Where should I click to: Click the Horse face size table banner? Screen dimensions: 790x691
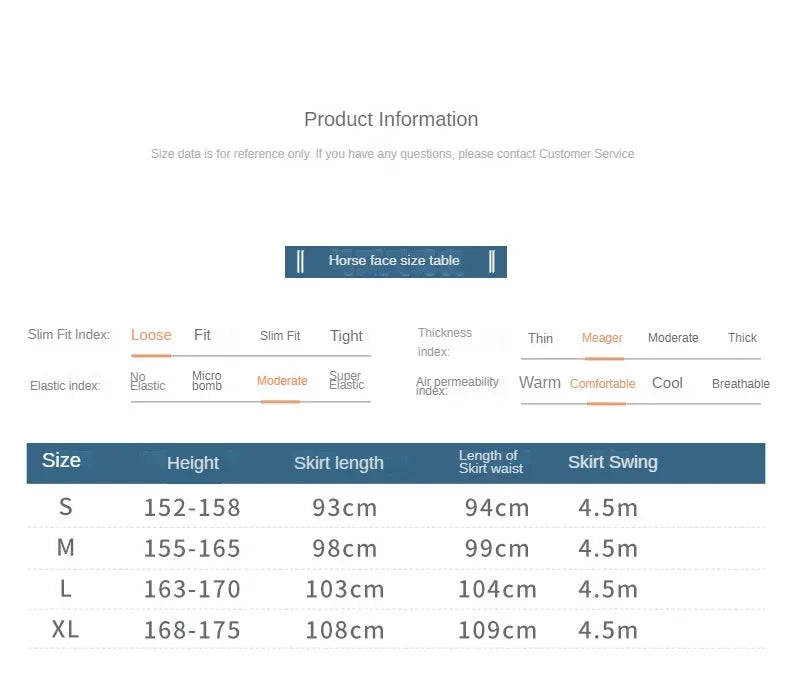pos(395,261)
